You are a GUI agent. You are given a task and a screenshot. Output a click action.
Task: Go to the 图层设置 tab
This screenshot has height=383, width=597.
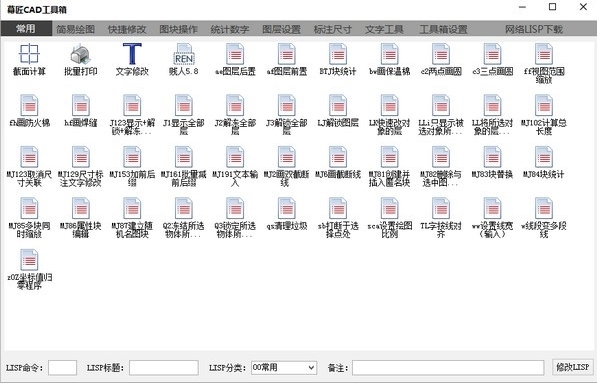tap(281, 29)
